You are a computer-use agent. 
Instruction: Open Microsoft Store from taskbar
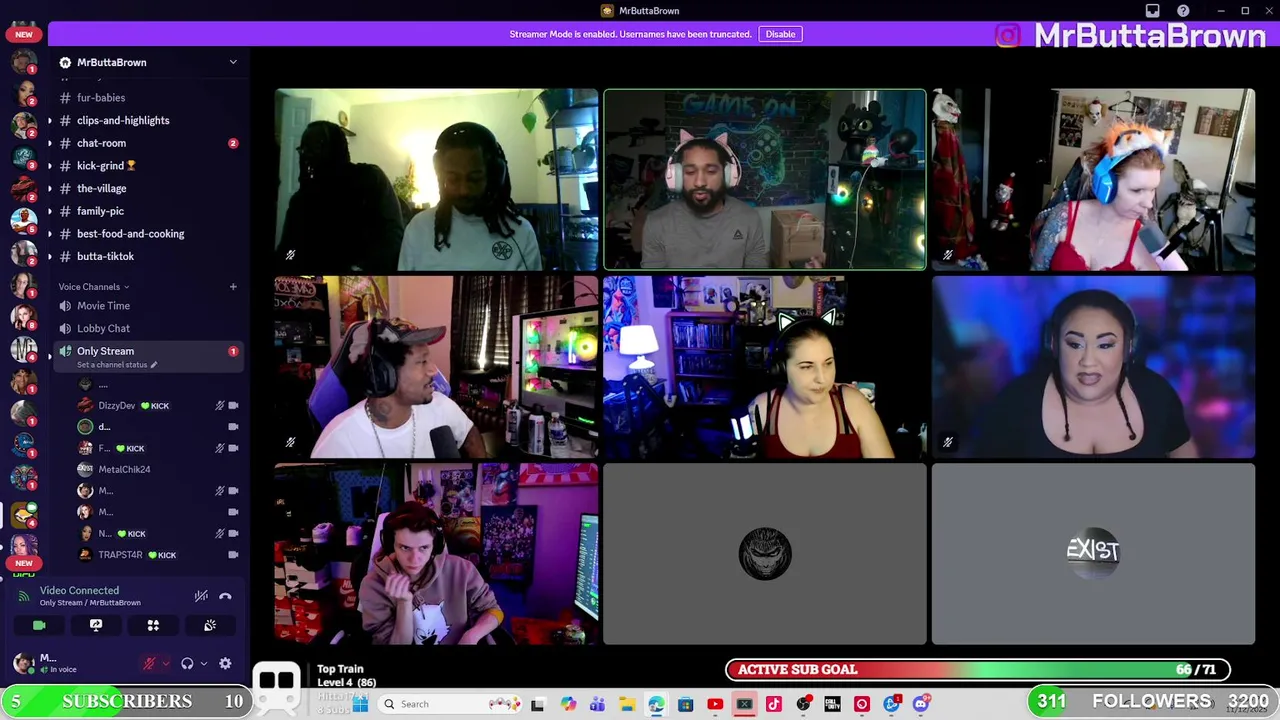click(x=686, y=704)
